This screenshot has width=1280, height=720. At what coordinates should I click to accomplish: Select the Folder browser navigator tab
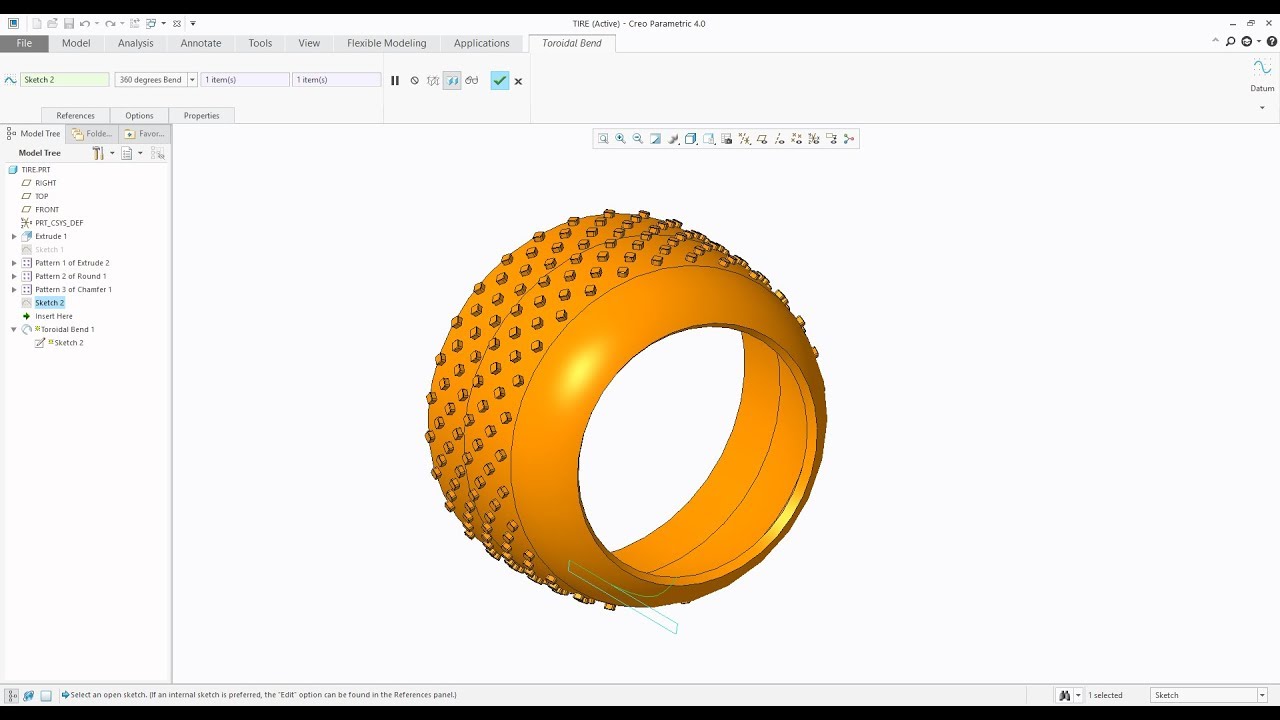[92, 133]
